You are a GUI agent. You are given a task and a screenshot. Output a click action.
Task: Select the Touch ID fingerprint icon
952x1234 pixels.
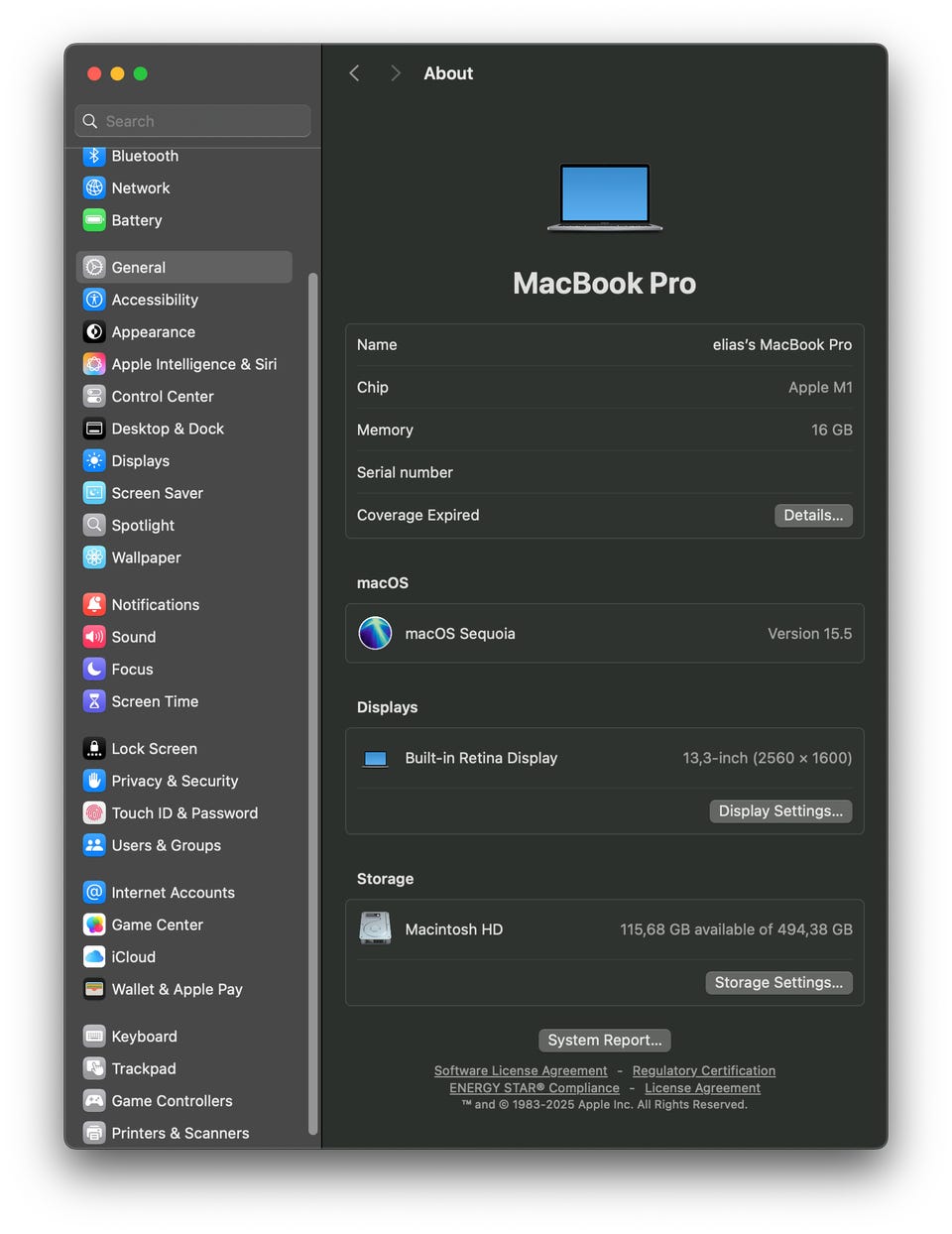[x=94, y=812]
